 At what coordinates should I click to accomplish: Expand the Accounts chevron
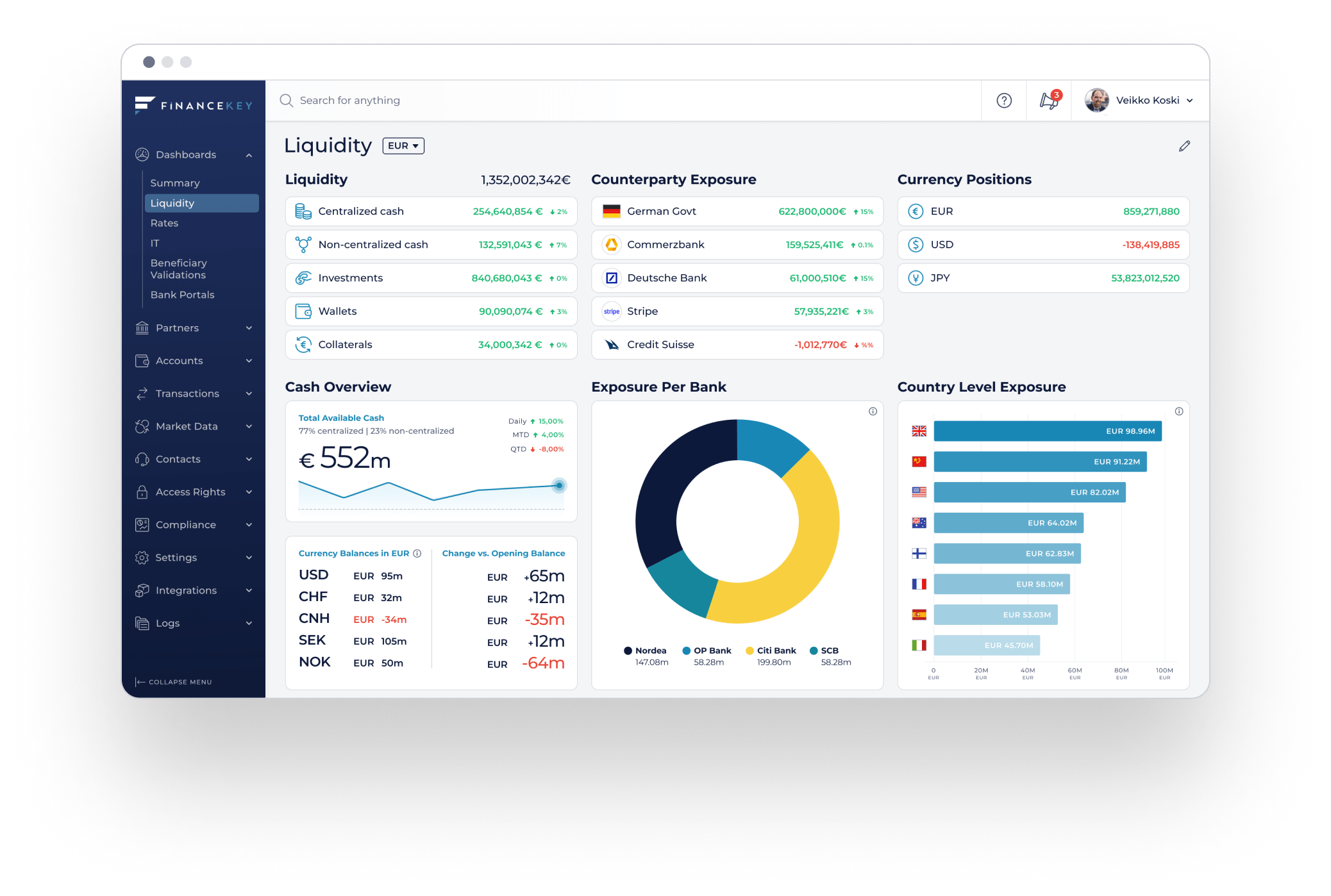click(249, 361)
